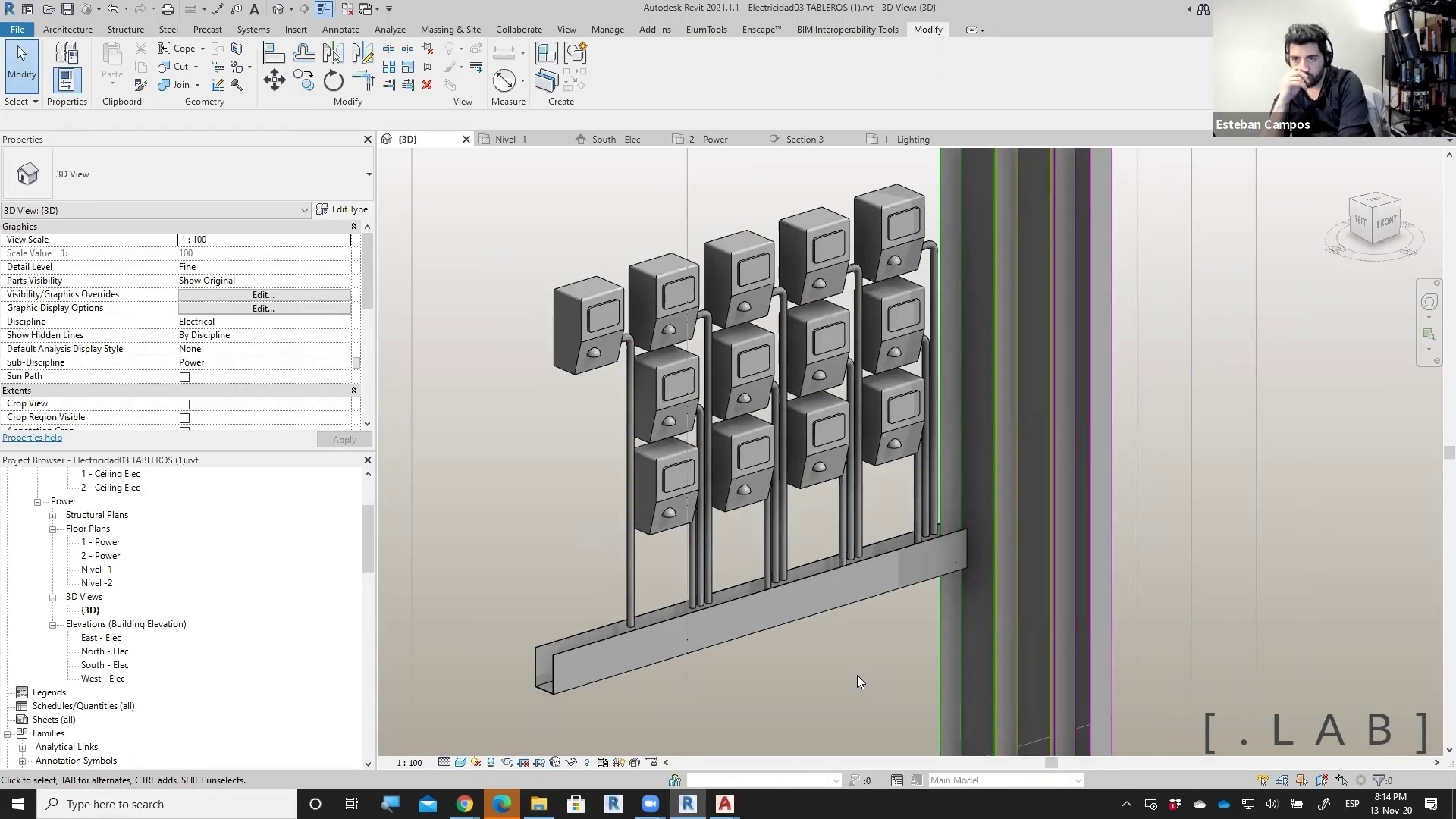1456x819 pixels.
Task: Select the Align tool icon
Action: [x=274, y=53]
